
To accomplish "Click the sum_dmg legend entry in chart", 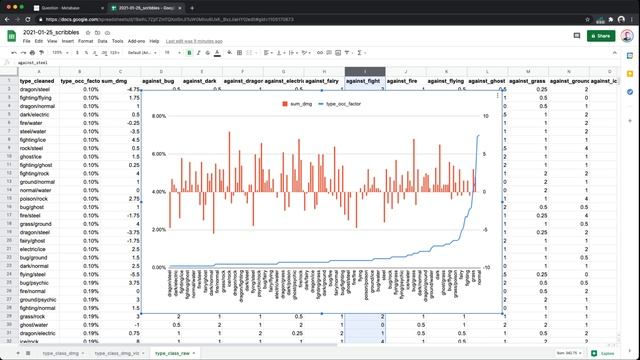I will tap(297, 104).
